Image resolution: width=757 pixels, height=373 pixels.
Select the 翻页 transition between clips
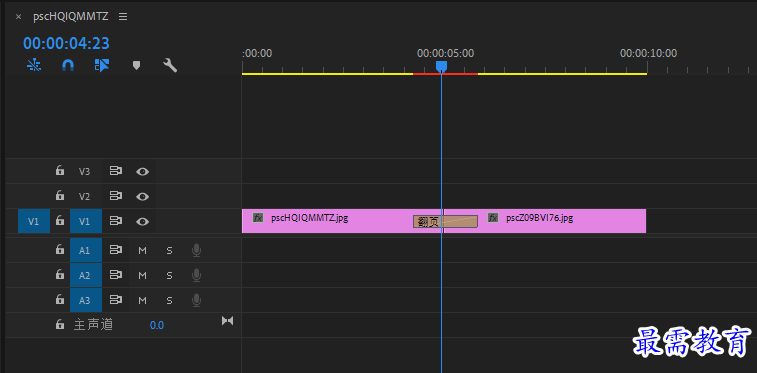[x=445, y=221]
